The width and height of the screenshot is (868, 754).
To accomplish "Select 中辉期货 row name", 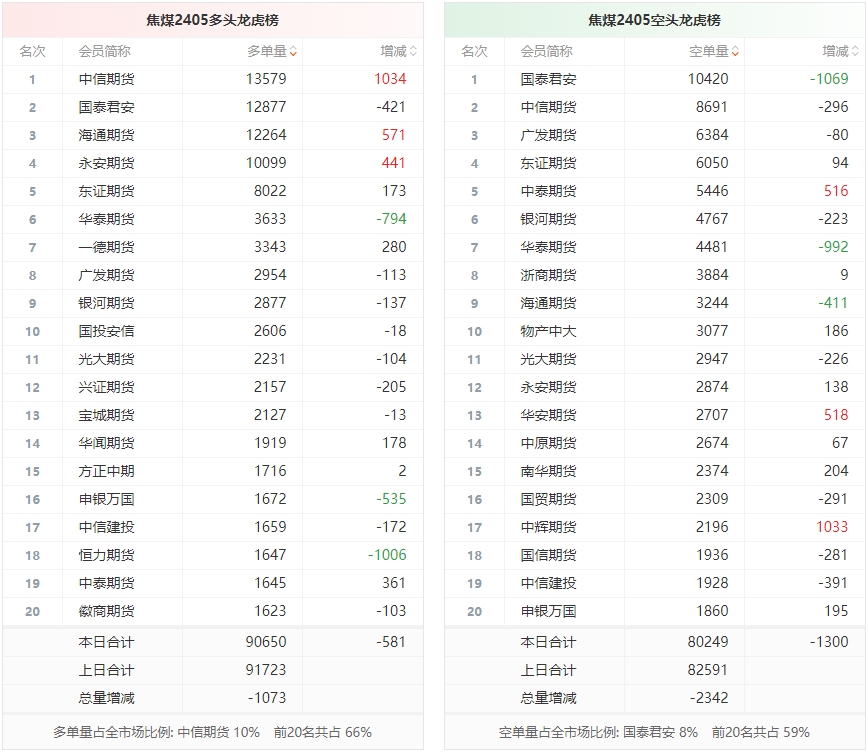I will pos(548,527).
